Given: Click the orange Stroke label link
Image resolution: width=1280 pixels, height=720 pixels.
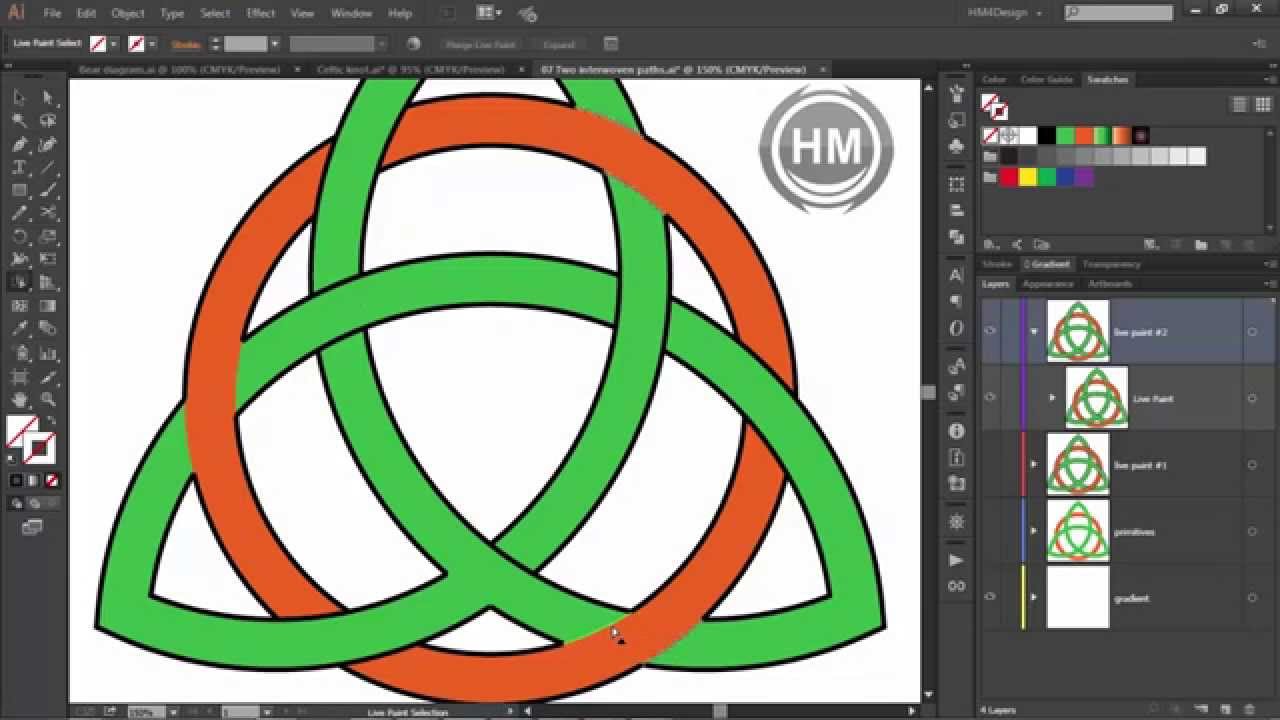Looking at the screenshot, I should [x=186, y=44].
